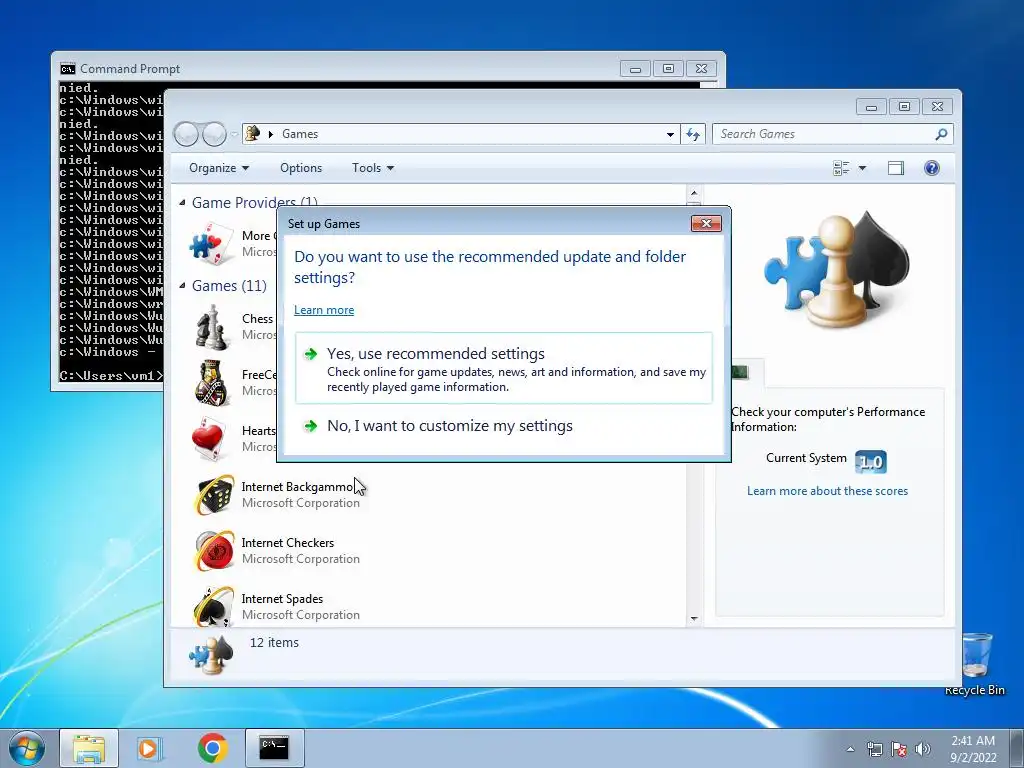Image resolution: width=1024 pixels, height=768 pixels.
Task: Click the Internet Spades name text
Action: [x=282, y=599]
